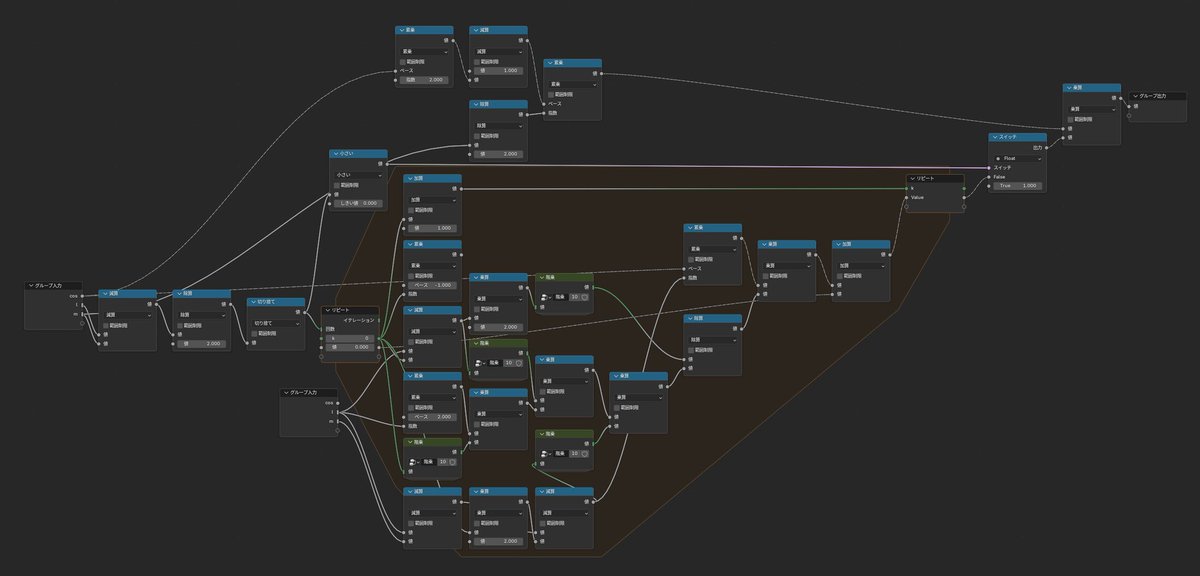Image resolution: width=1200 pixels, height=576 pixels.
Task: Click the ベース -1.000 field
Action: click(432, 285)
